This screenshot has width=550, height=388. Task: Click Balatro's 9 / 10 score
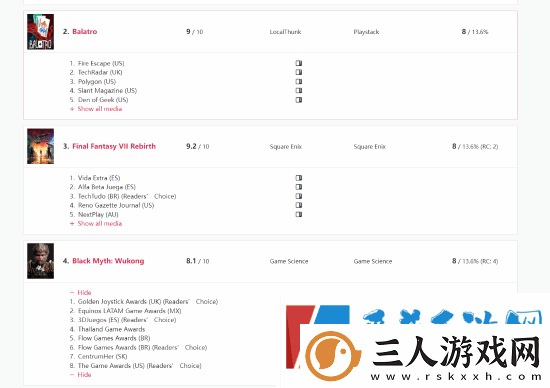(194, 32)
